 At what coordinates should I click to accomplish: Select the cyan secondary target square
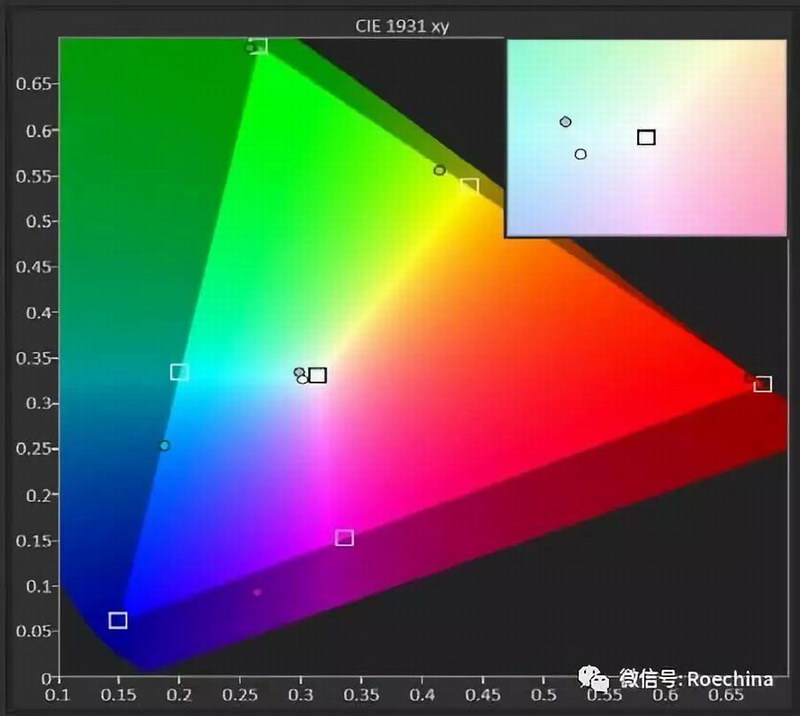pos(179,372)
